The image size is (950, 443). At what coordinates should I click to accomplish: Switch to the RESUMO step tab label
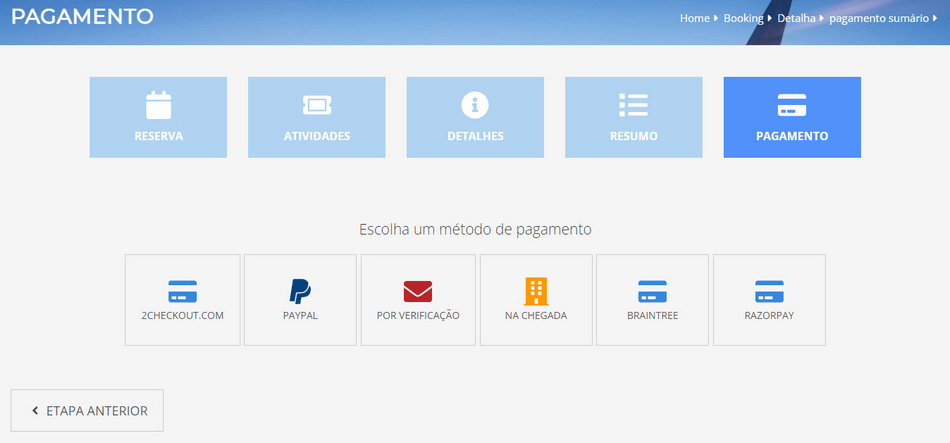click(633, 136)
